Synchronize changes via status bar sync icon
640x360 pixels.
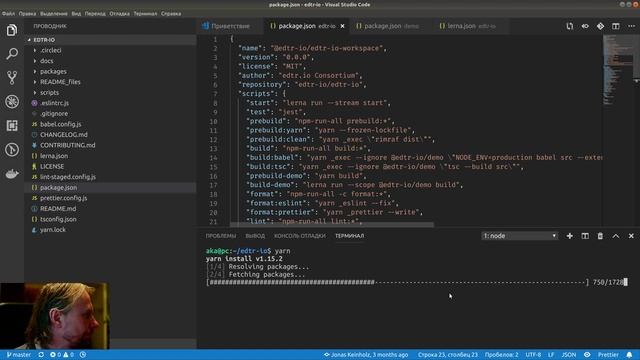(x=41, y=355)
